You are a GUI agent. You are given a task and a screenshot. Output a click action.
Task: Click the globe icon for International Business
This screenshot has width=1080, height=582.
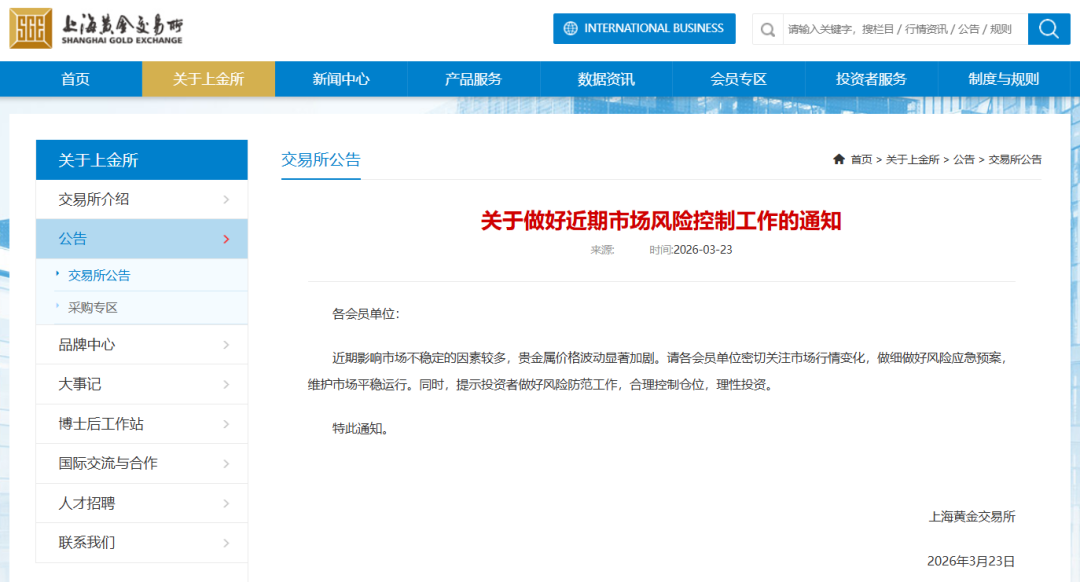(571, 29)
